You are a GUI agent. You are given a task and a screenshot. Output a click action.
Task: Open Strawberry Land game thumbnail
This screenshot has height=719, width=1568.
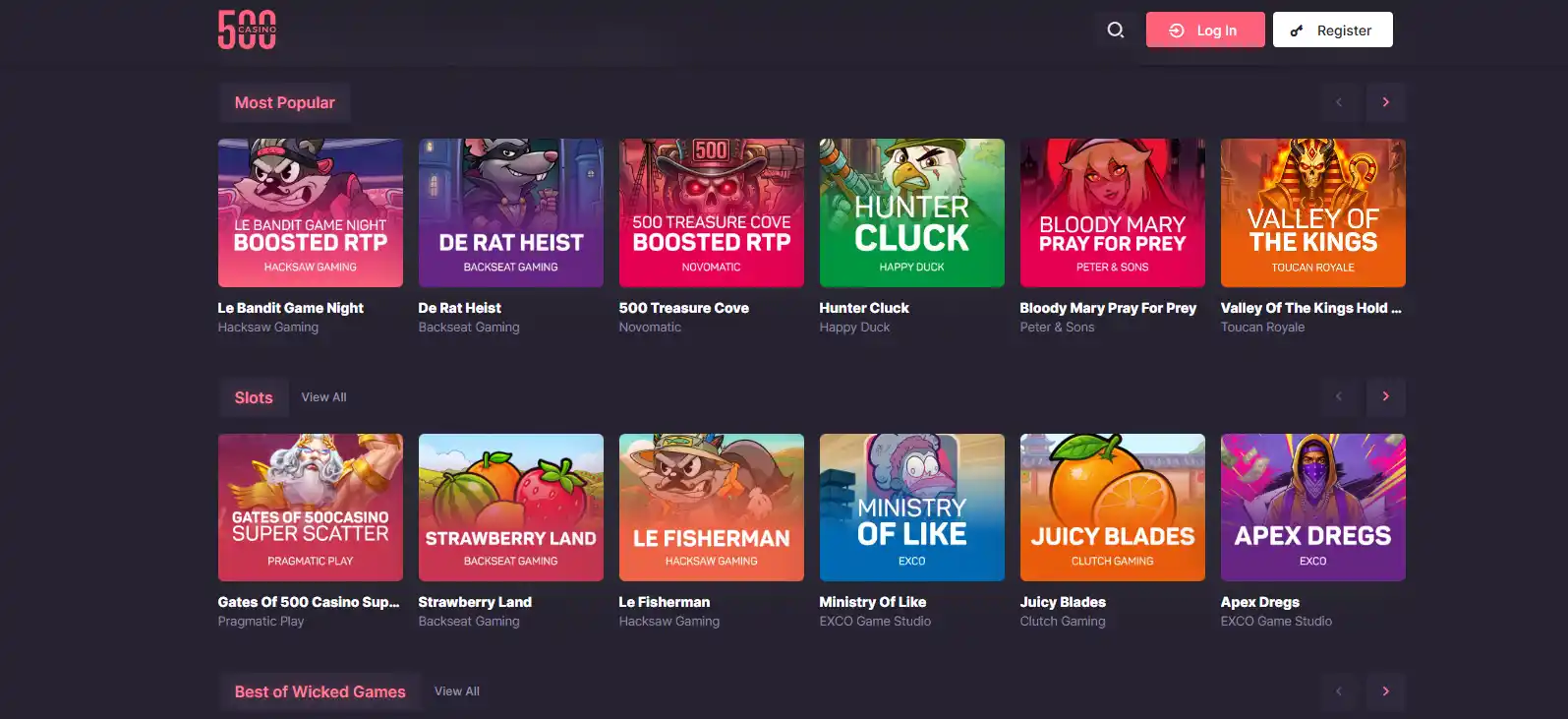(511, 508)
